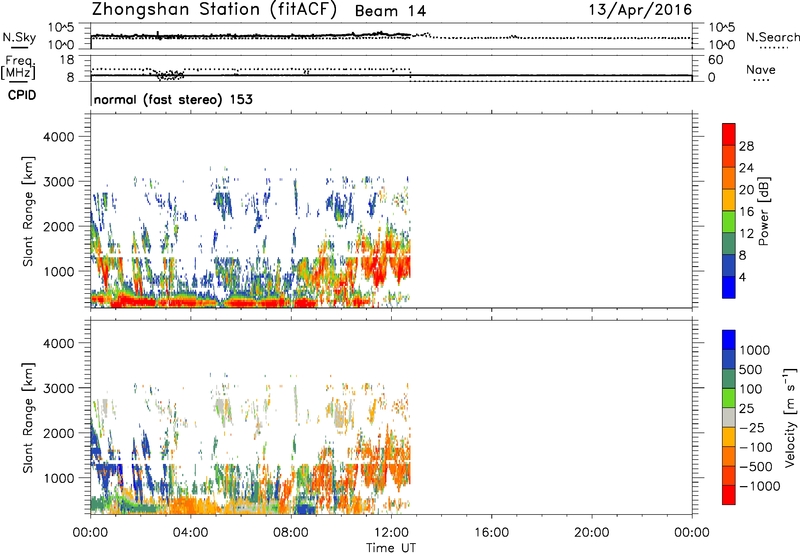Viewport: 800px width, 554px height.
Task: Click the power panel 'Slant Range [km]' label
Action: 28,211
